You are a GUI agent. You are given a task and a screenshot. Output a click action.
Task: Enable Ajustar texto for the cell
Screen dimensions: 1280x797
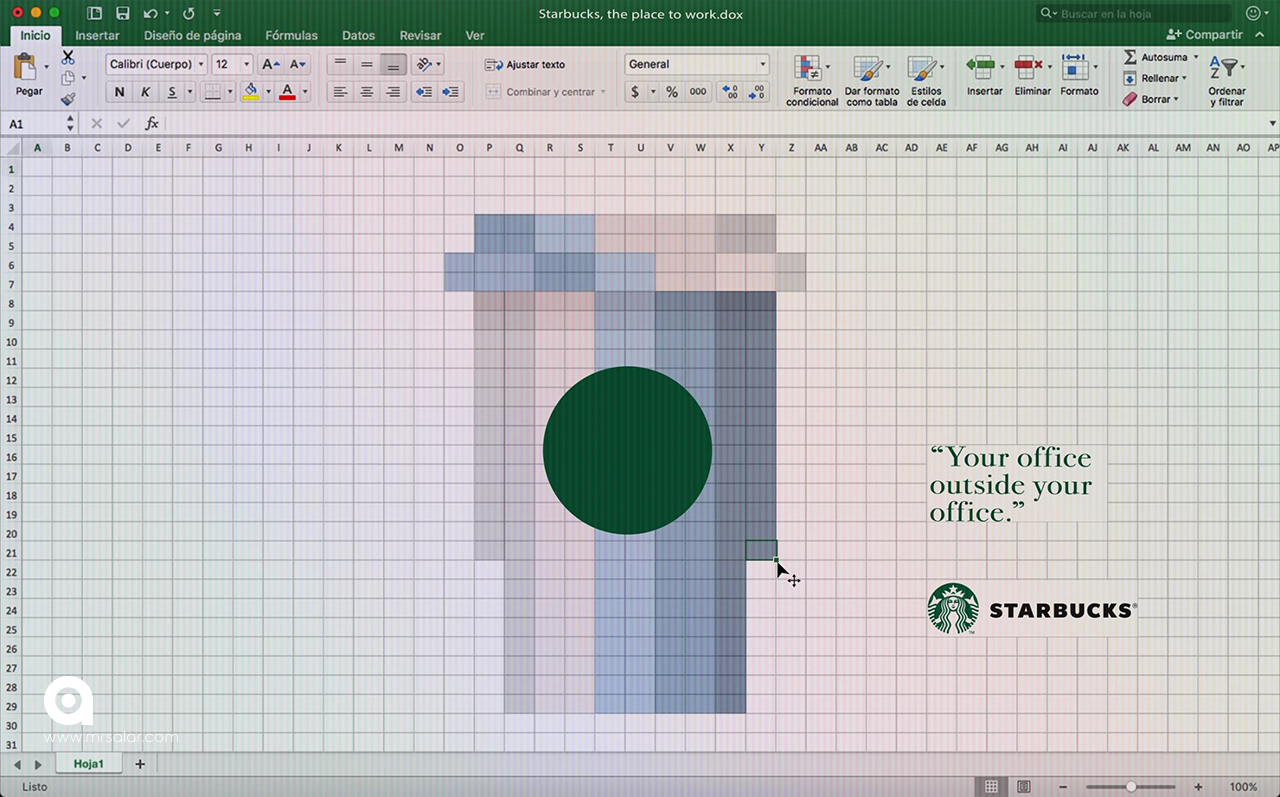(x=527, y=64)
